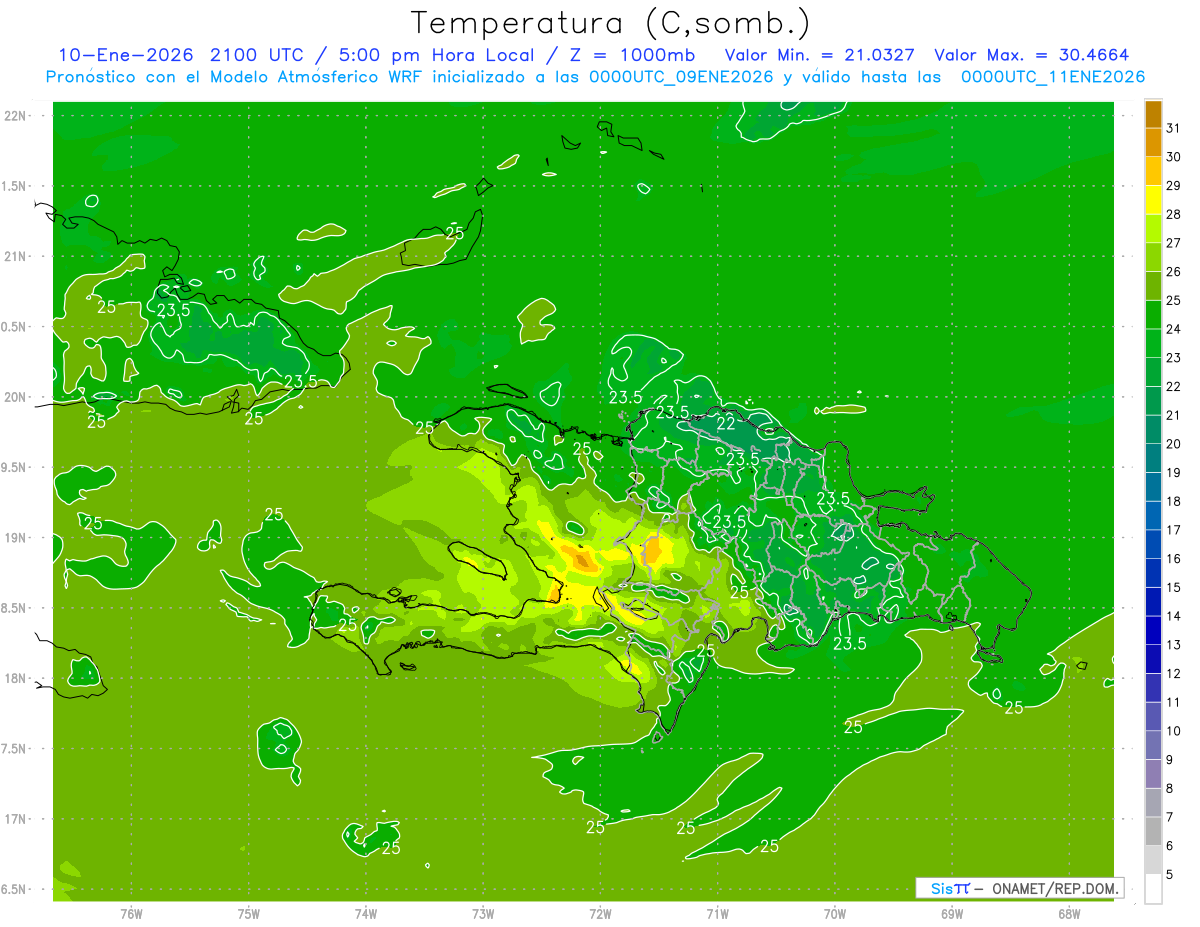Click the legend scale value '15'
The height and width of the screenshot is (927, 1200).
coord(1173,587)
